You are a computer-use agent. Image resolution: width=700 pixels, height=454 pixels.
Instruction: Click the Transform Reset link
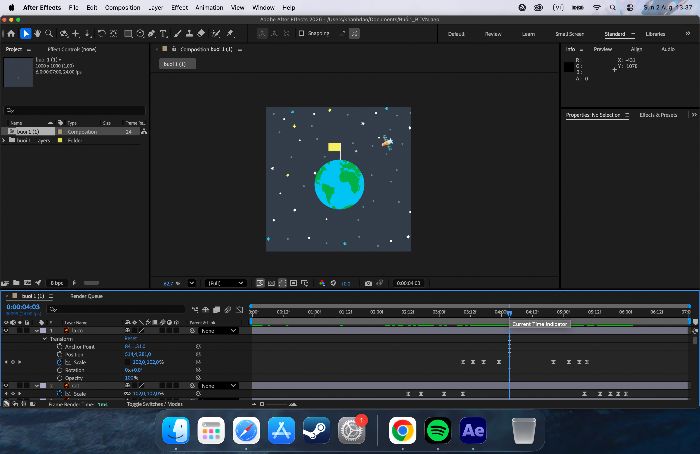point(130,339)
